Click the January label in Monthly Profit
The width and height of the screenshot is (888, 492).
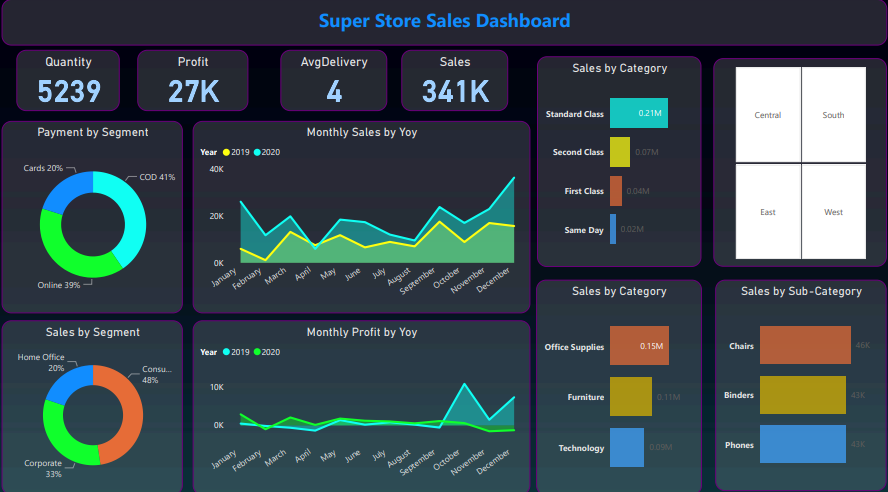(224, 459)
